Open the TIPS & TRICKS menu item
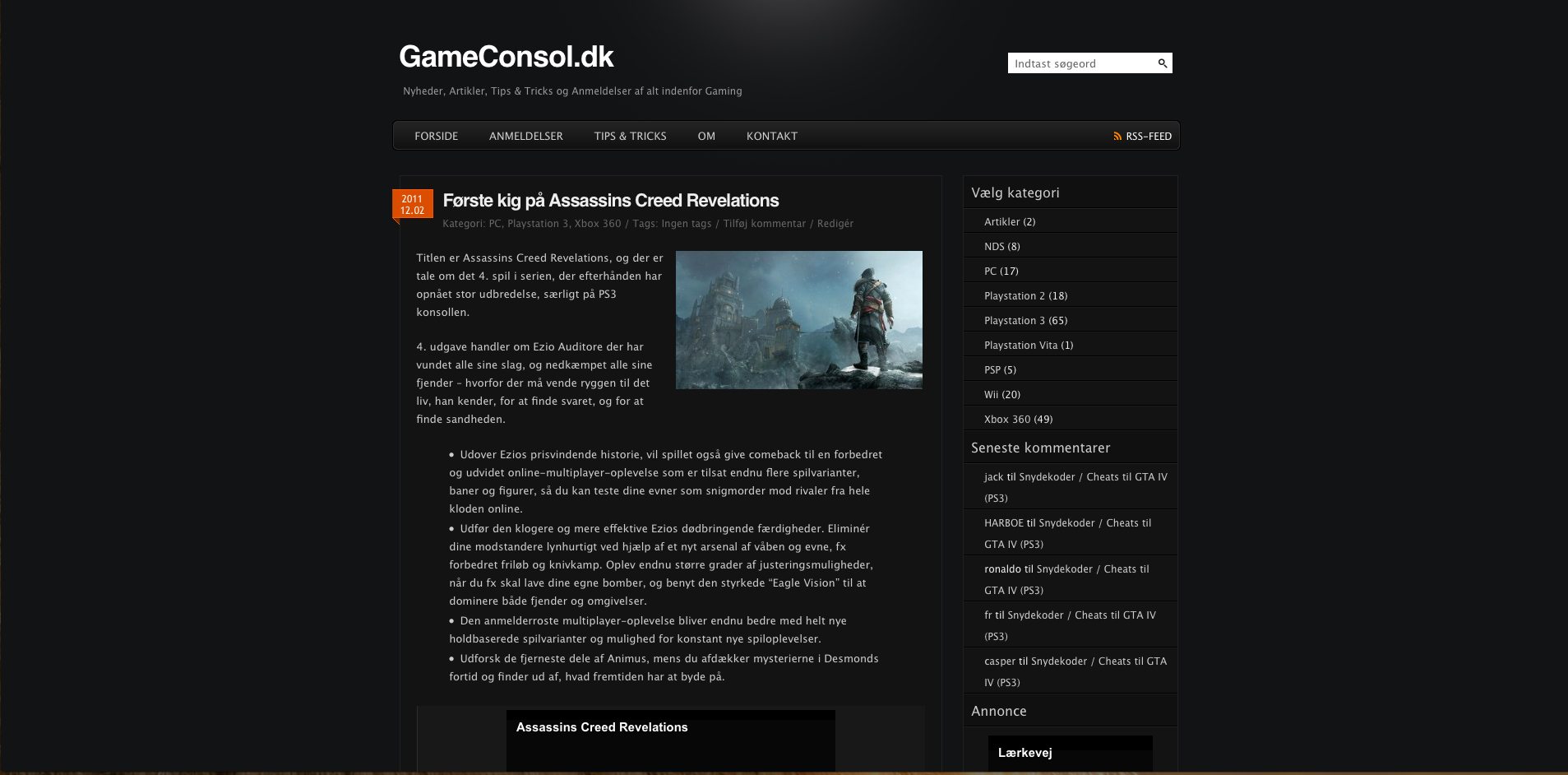This screenshot has width=1568, height=775. click(x=630, y=136)
